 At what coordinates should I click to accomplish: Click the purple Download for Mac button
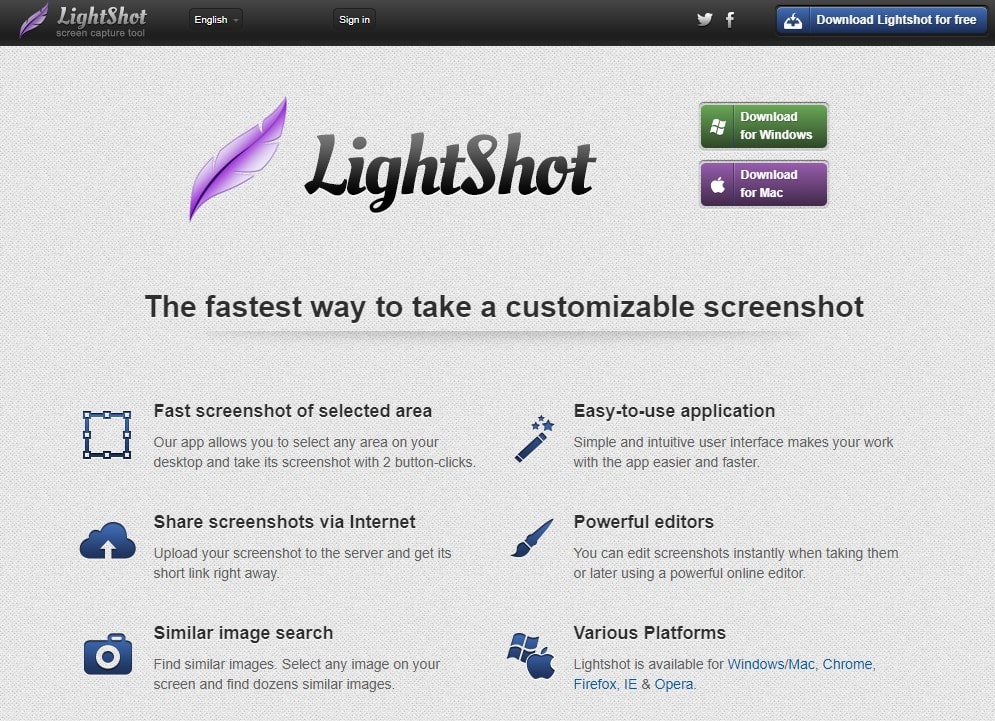point(764,184)
